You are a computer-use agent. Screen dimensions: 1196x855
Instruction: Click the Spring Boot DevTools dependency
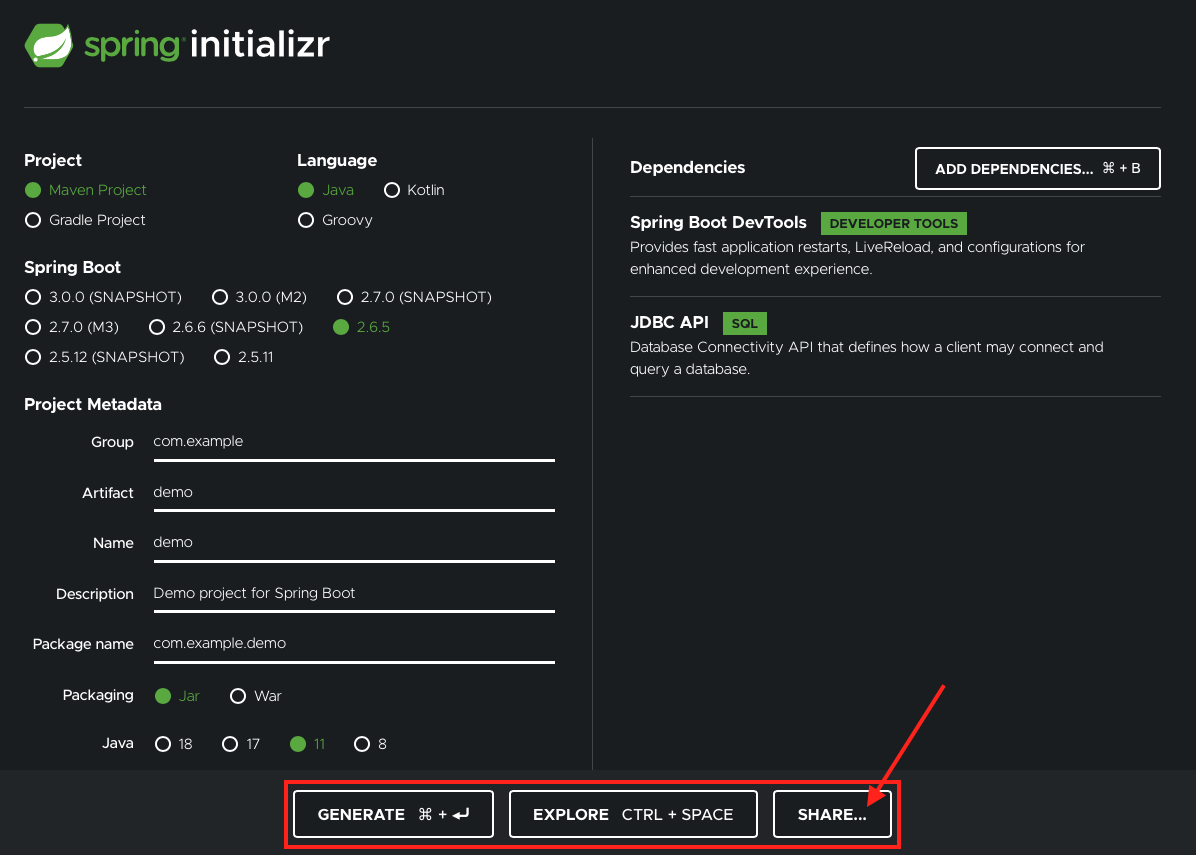[720, 224]
